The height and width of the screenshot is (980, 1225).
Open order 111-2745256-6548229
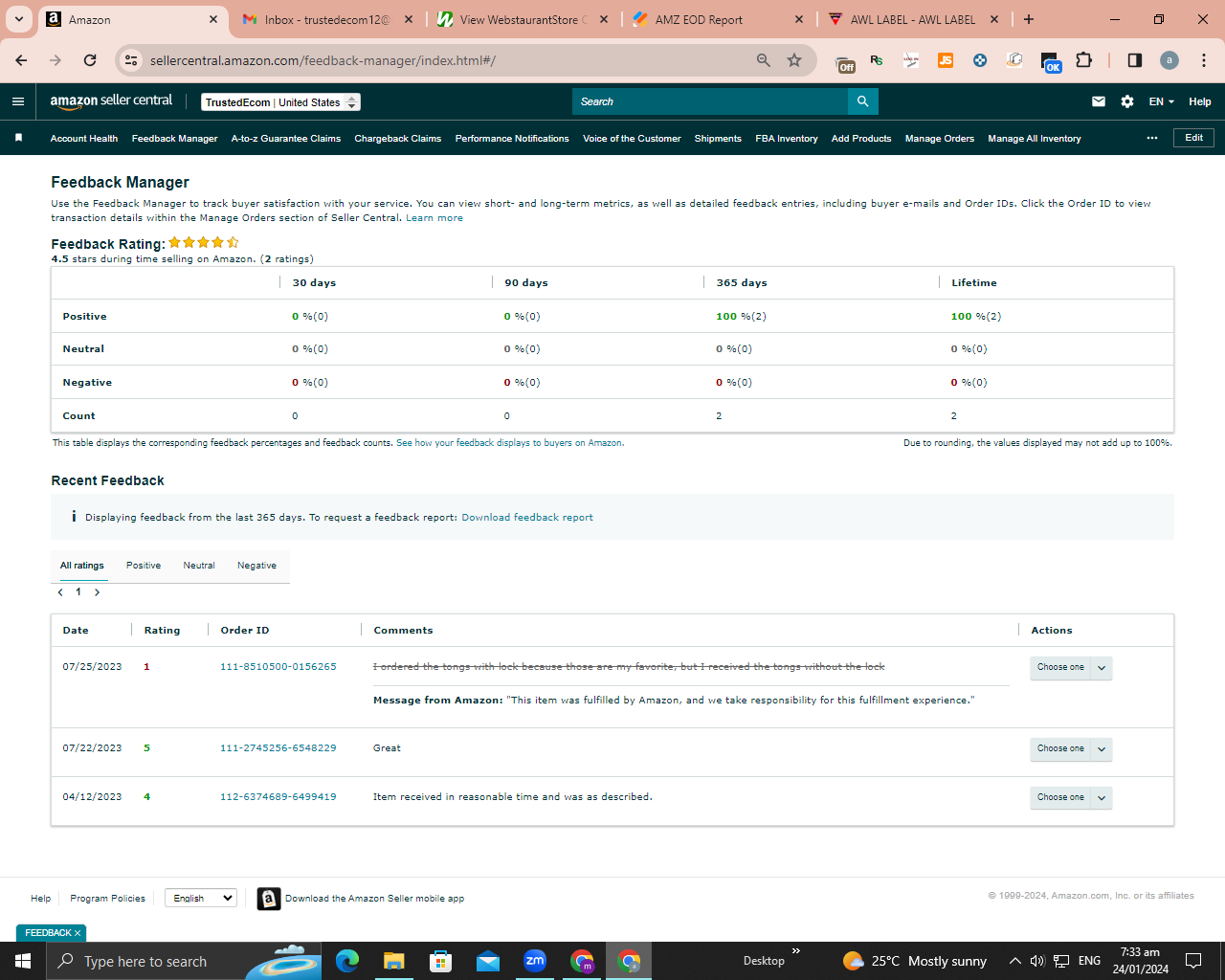(278, 748)
